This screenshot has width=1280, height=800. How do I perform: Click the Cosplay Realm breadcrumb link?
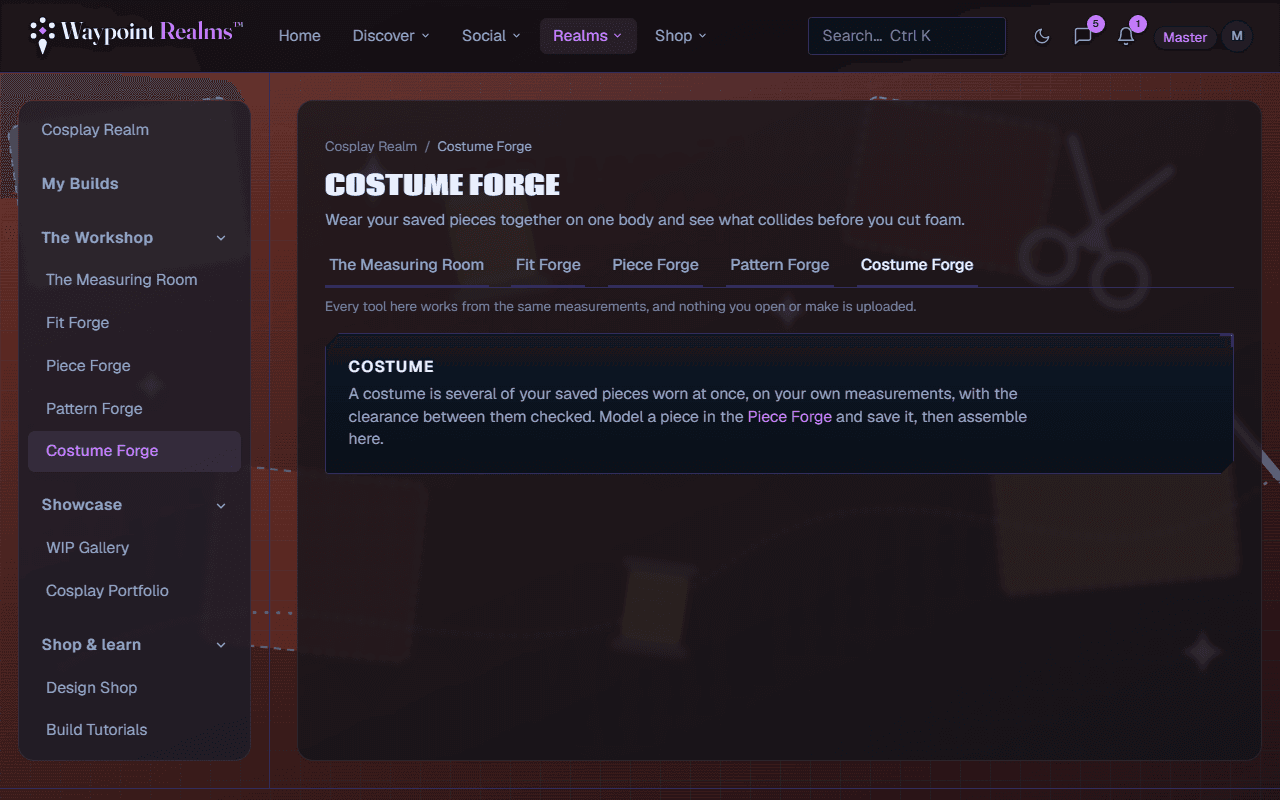(371, 146)
